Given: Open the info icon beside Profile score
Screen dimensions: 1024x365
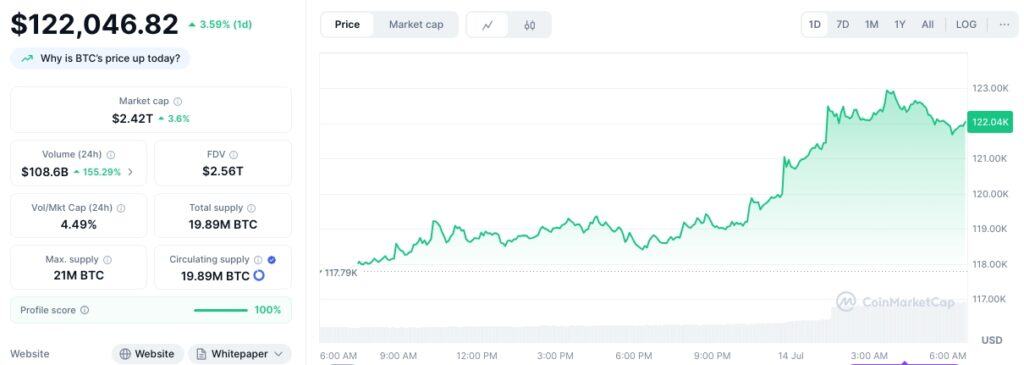Looking at the screenshot, I should pyautogui.click(x=84, y=310).
